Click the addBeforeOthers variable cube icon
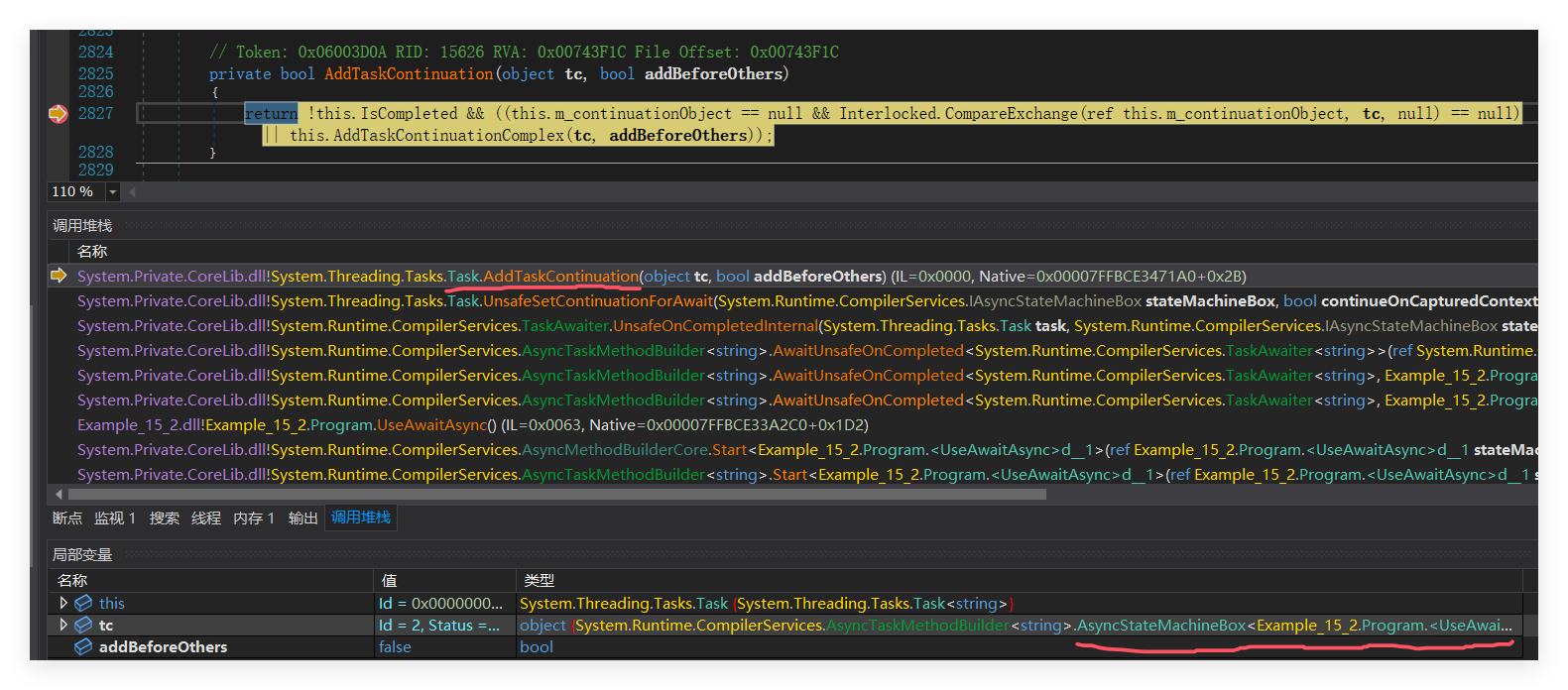Viewport: 1568px width, 690px height. (84, 646)
